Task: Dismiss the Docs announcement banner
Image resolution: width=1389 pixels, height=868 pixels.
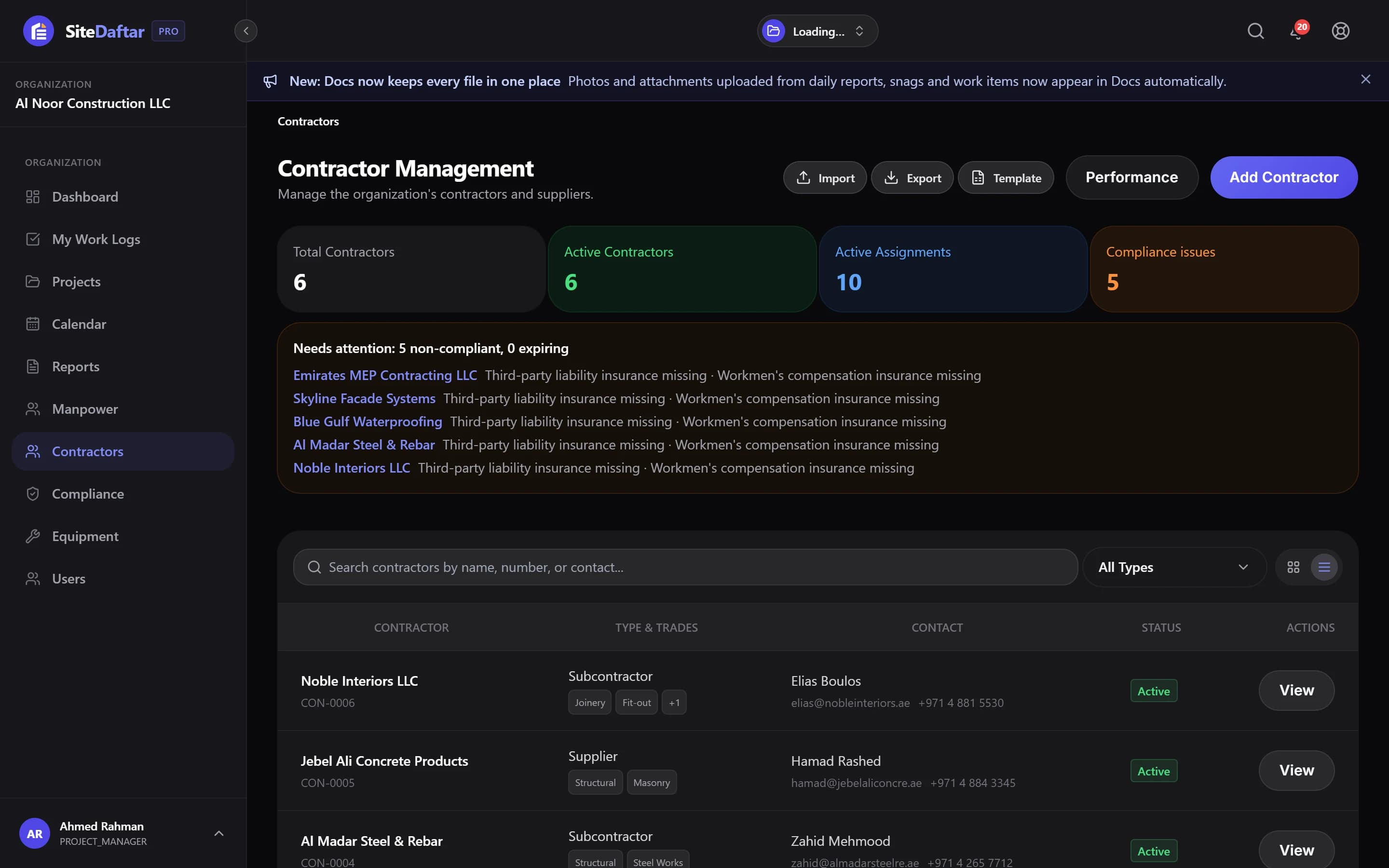Action: pyautogui.click(x=1365, y=80)
